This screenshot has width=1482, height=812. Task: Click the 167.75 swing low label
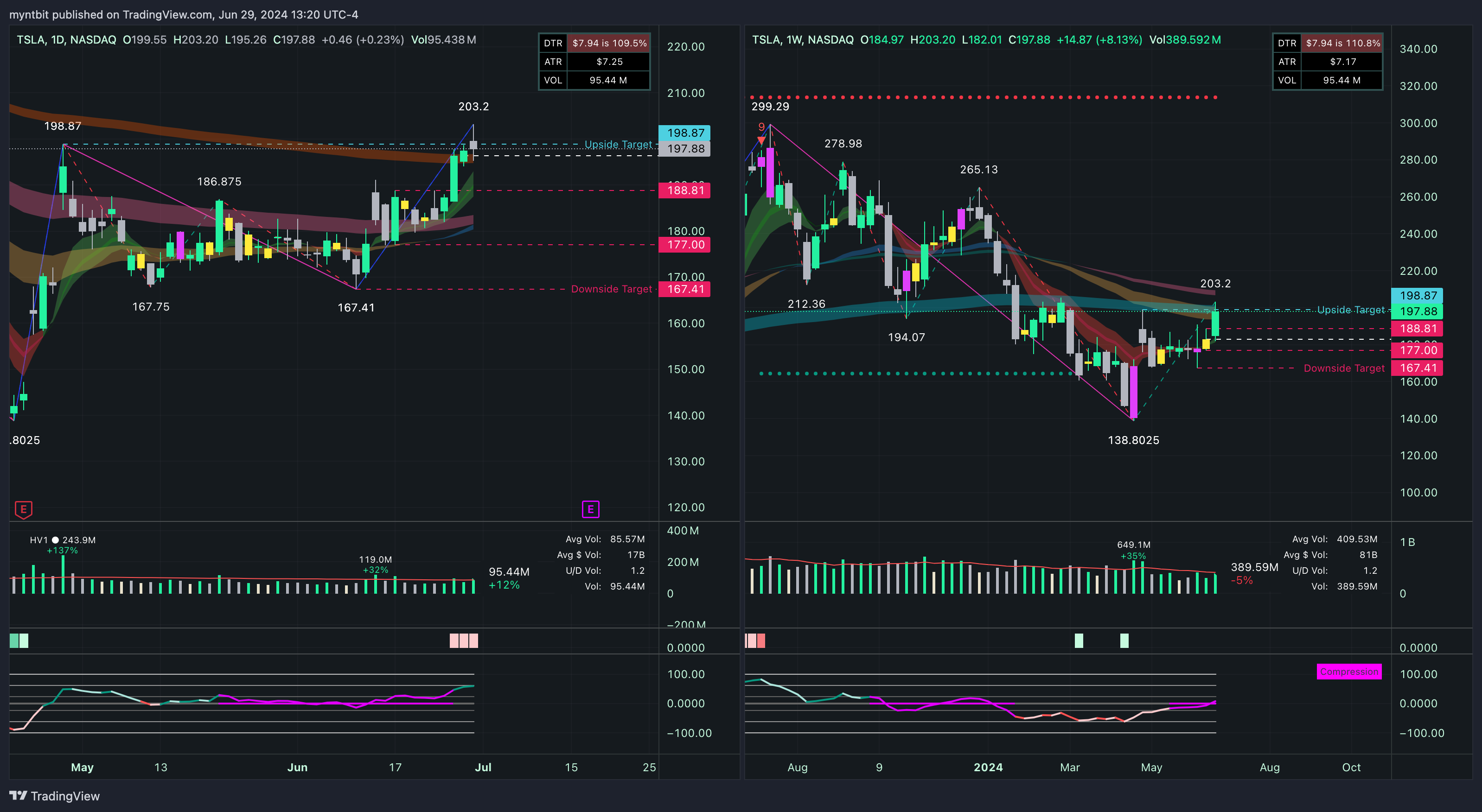151,307
